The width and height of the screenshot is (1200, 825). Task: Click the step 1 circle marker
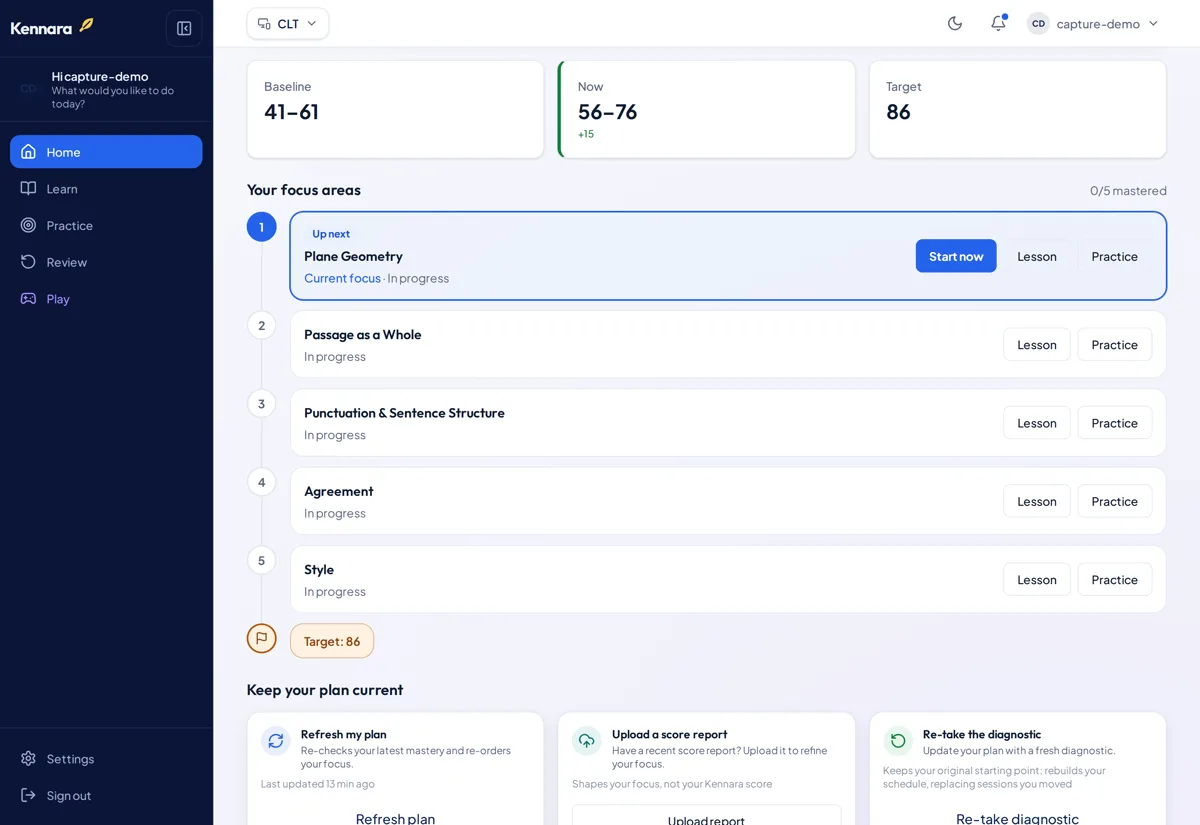pyautogui.click(x=262, y=227)
